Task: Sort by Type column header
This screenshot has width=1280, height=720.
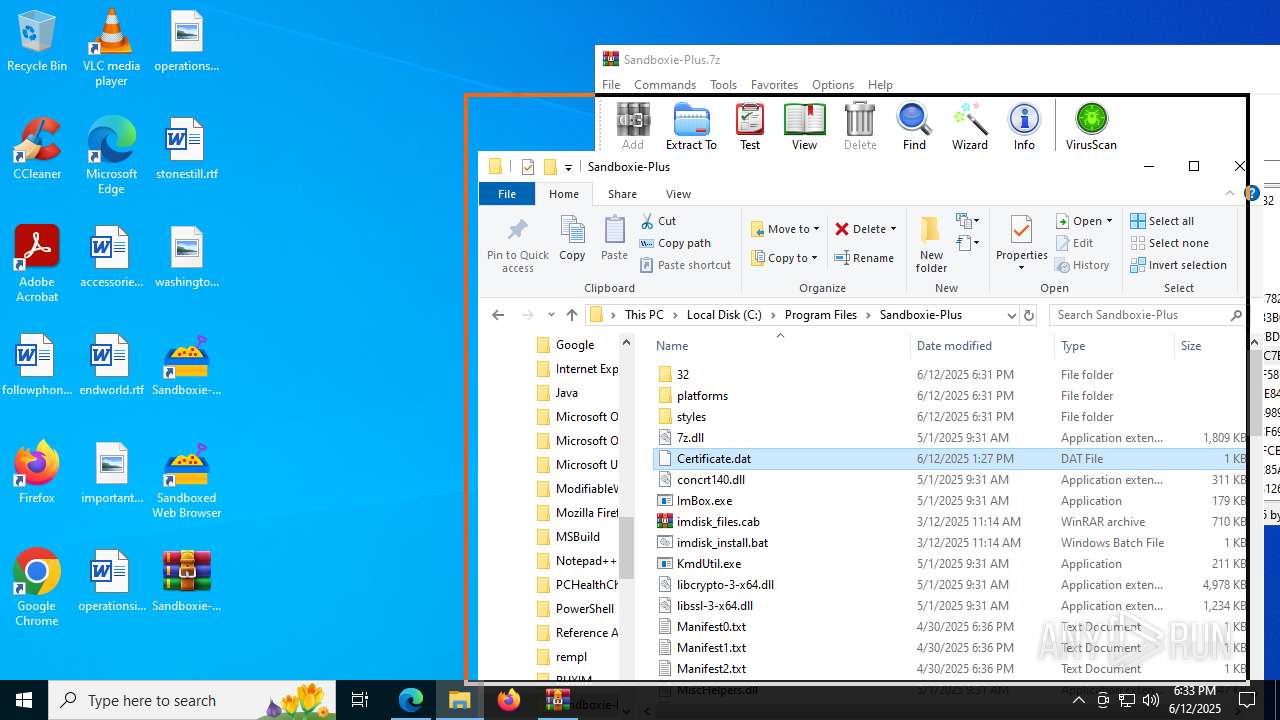Action: point(1114,346)
